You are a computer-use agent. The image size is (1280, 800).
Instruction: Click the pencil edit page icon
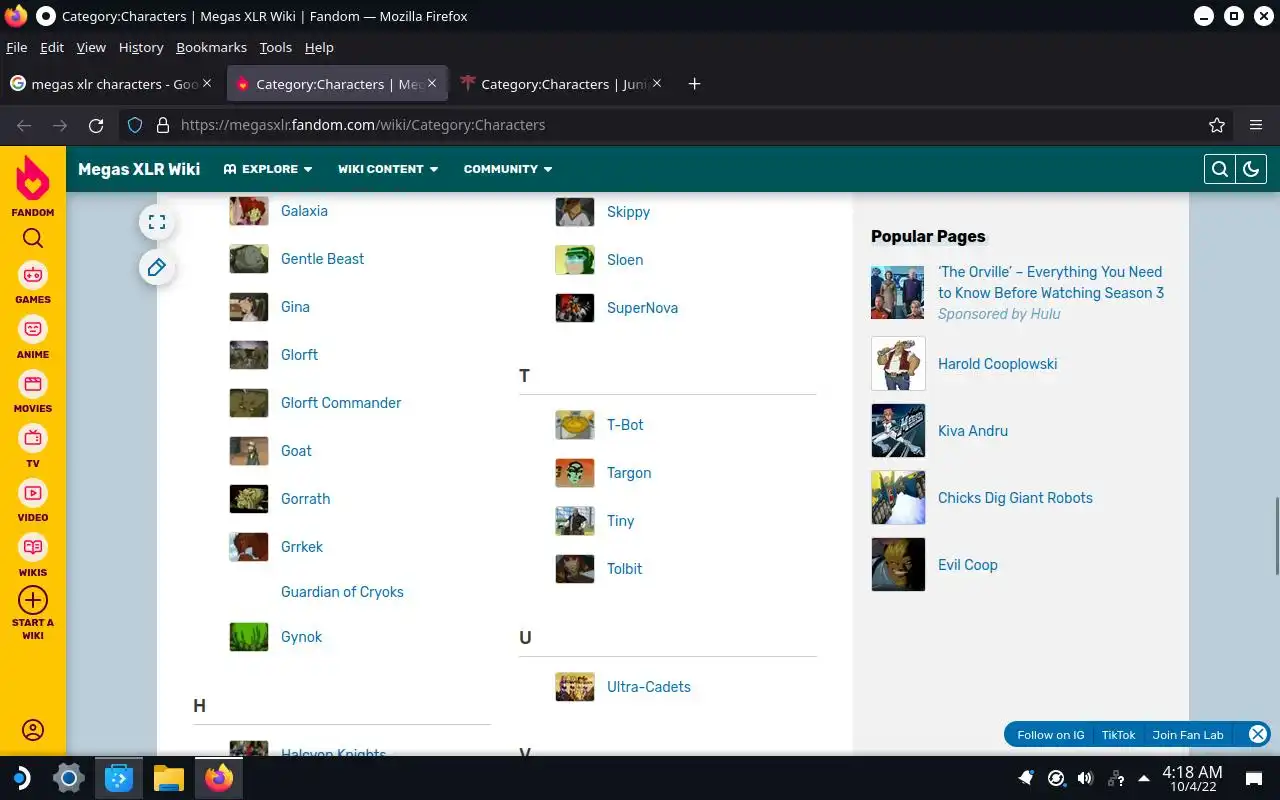(157, 267)
